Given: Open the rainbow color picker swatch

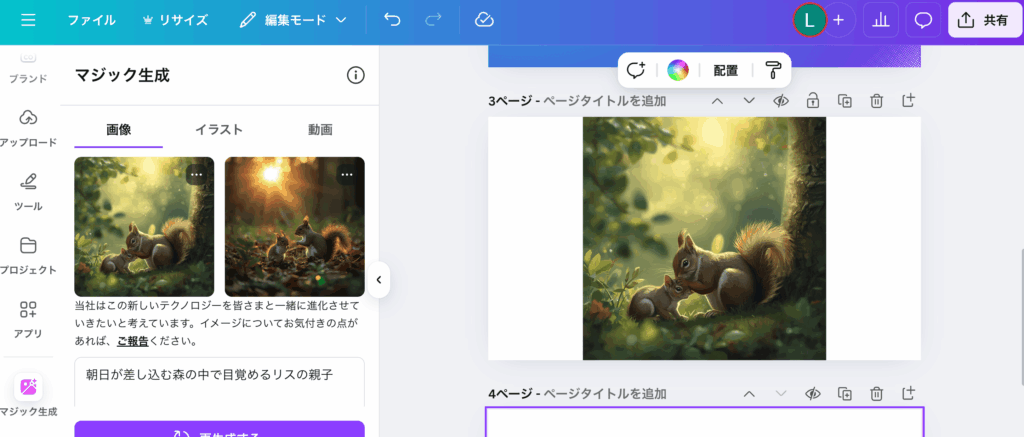Looking at the screenshot, I should point(678,70).
